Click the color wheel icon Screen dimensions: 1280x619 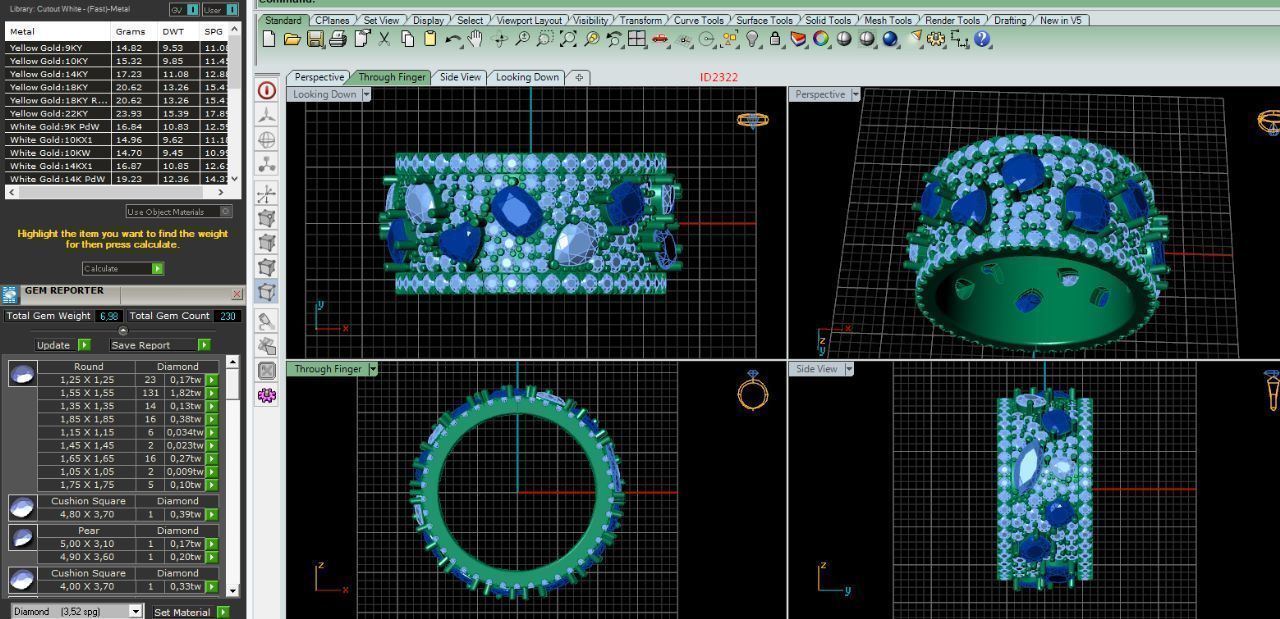click(821, 39)
